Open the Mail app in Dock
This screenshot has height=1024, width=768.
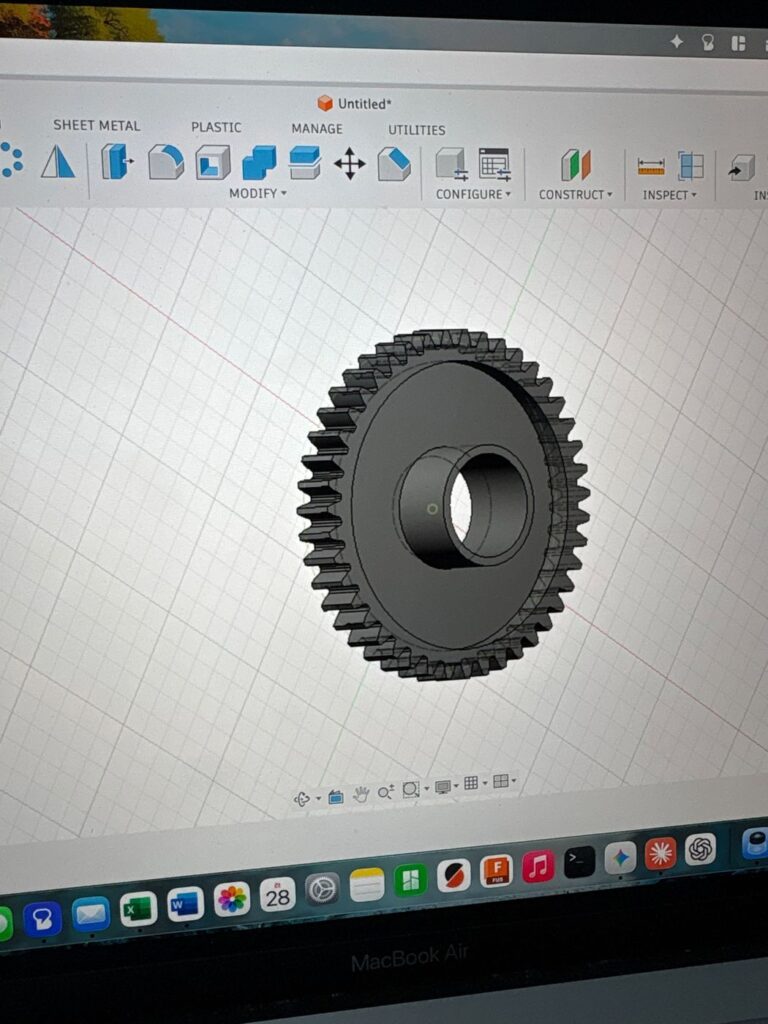coord(91,914)
